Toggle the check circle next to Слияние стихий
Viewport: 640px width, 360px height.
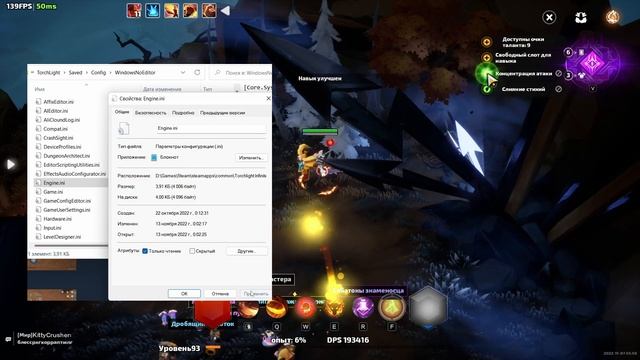(x=558, y=89)
